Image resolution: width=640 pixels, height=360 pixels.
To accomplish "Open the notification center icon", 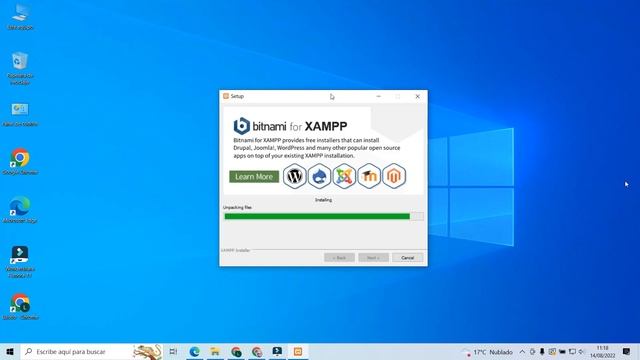I will tap(627, 351).
